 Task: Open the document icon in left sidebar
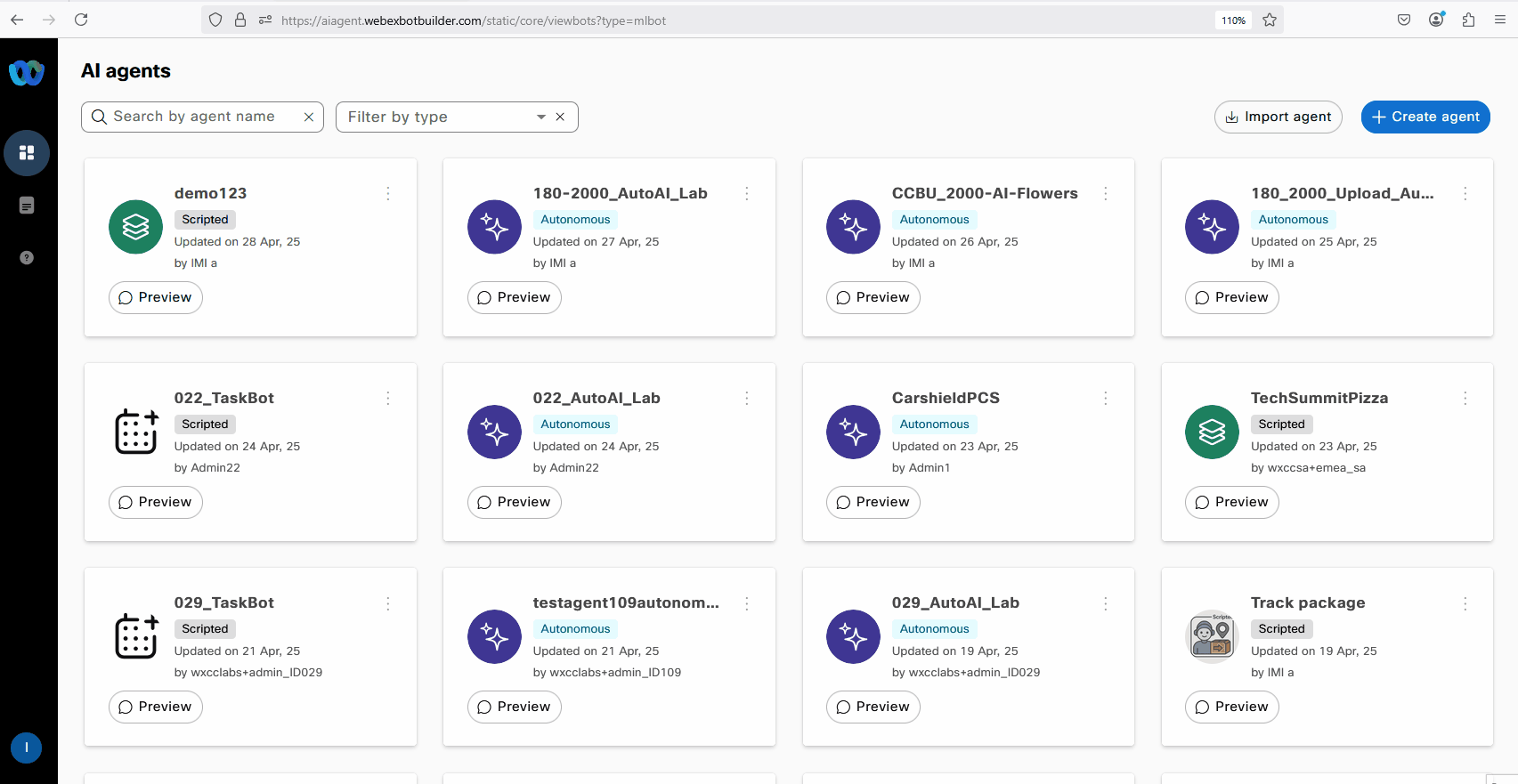pyautogui.click(x=27, y=206)
